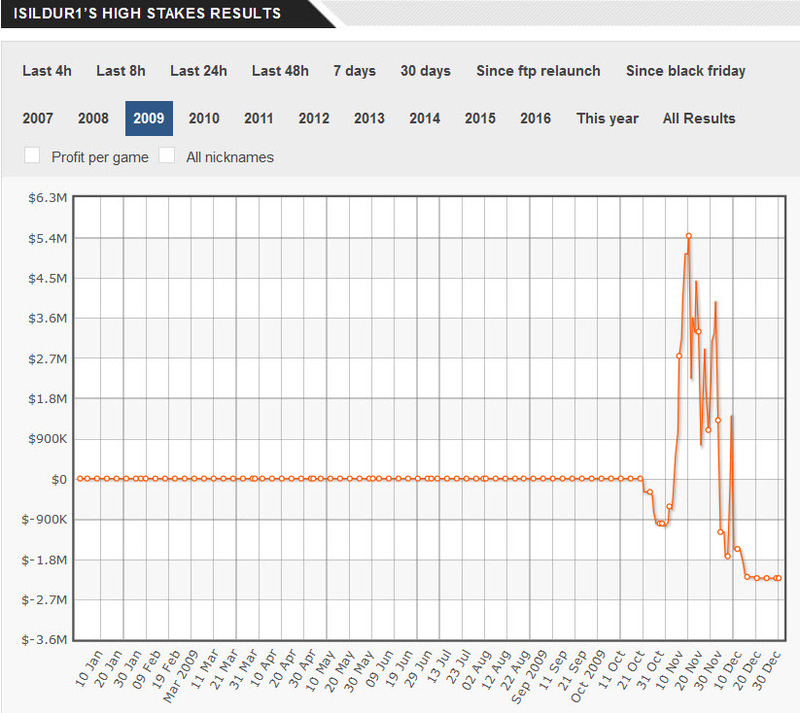Click the $5.4M peak data point

(689, 236)
